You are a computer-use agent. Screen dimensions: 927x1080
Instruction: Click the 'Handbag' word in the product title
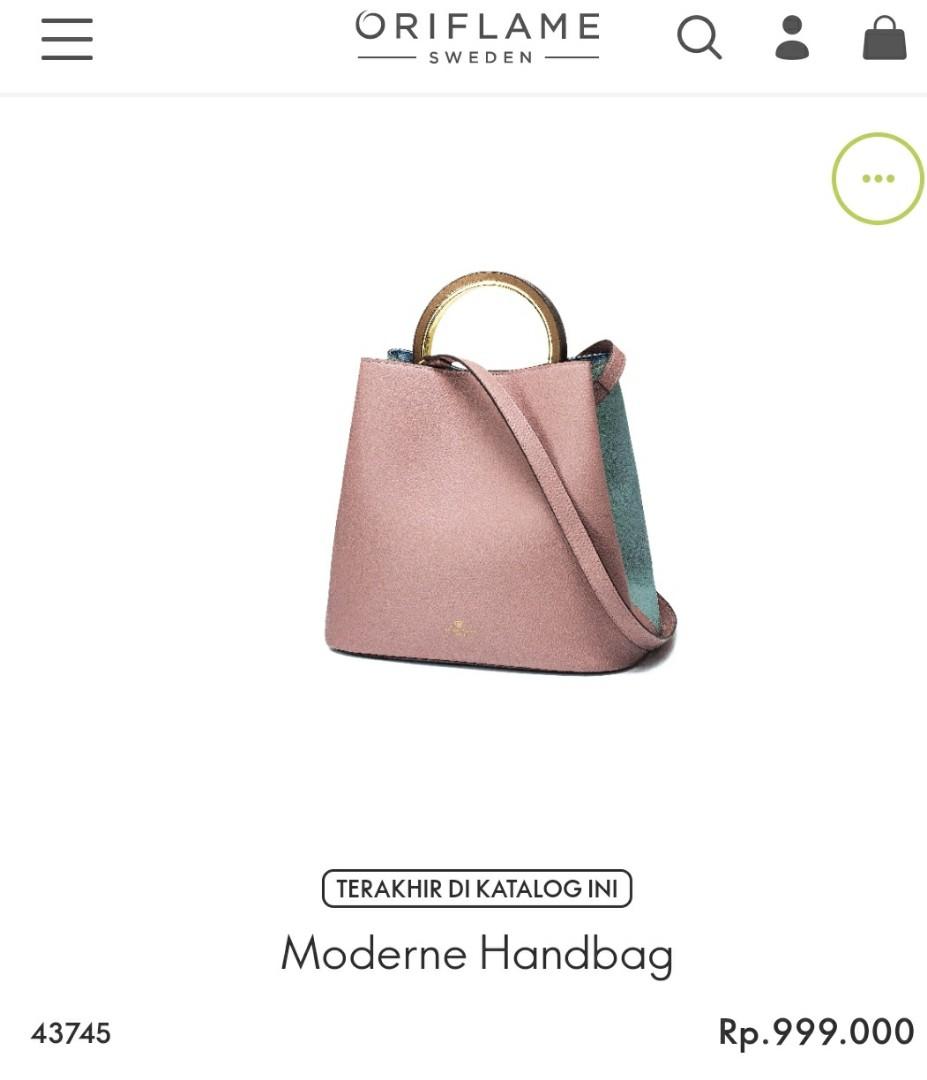576,955
